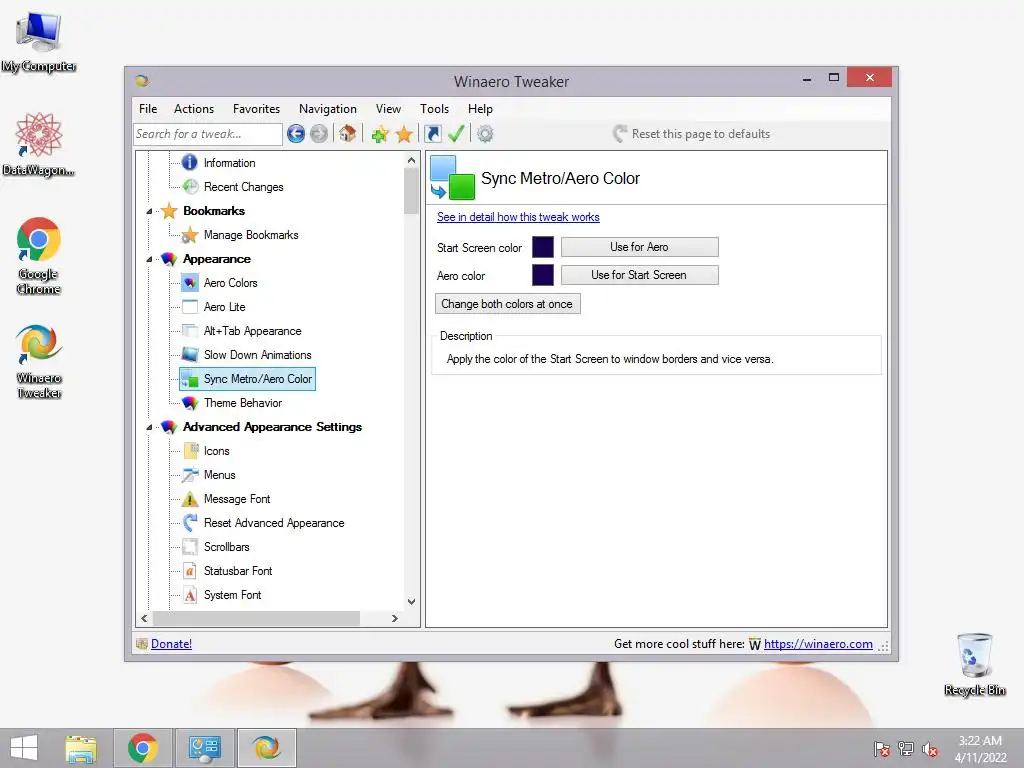Collapse Advanced Appearance Settings node
Screen dimensions: 1024x768
(x=149, y=427)
